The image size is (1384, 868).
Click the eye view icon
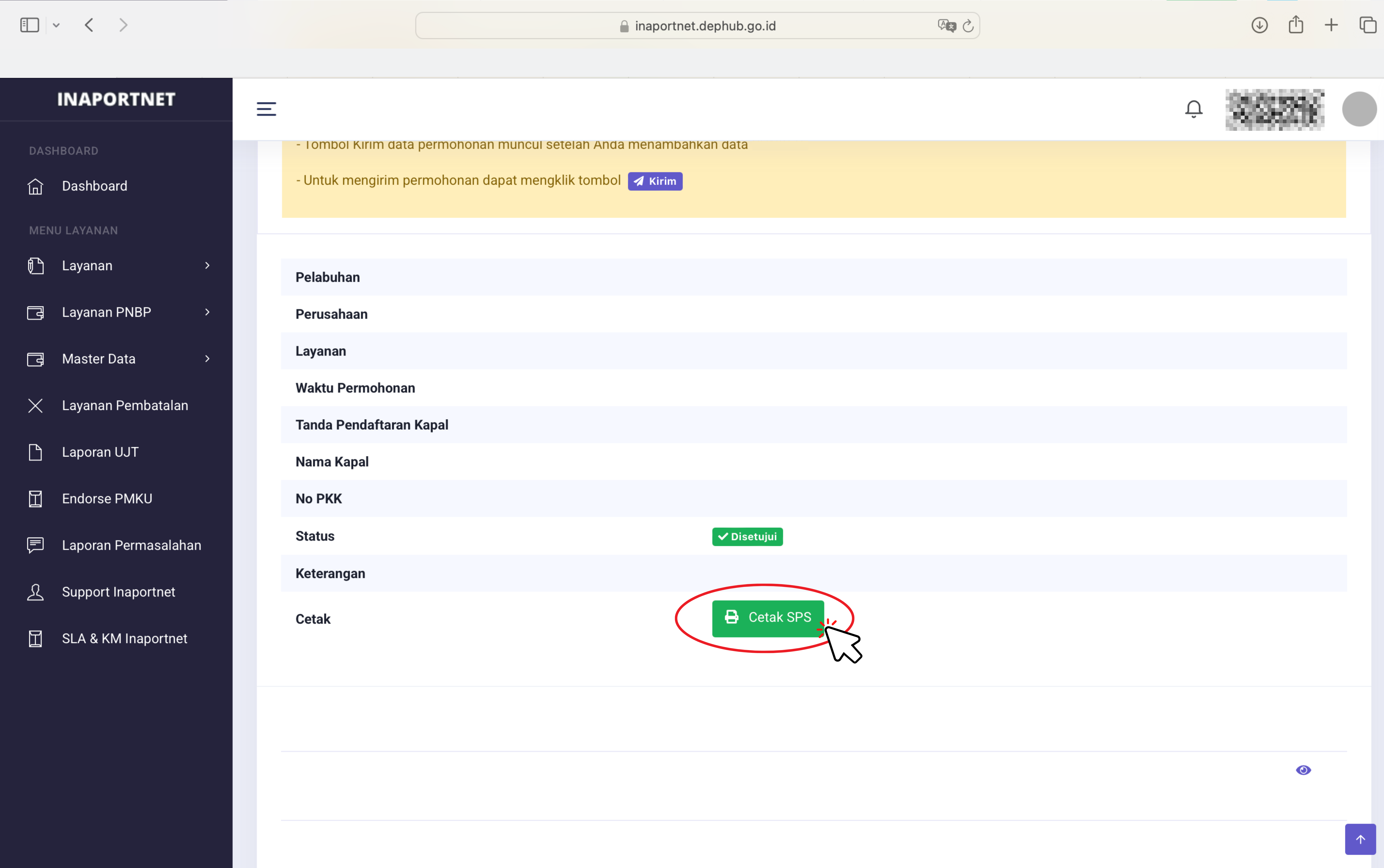tap(1303, 770)
